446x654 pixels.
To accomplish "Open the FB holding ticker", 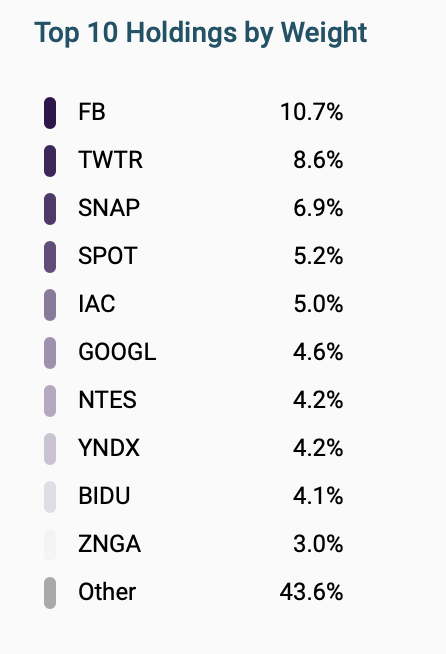I will point(92,112).
